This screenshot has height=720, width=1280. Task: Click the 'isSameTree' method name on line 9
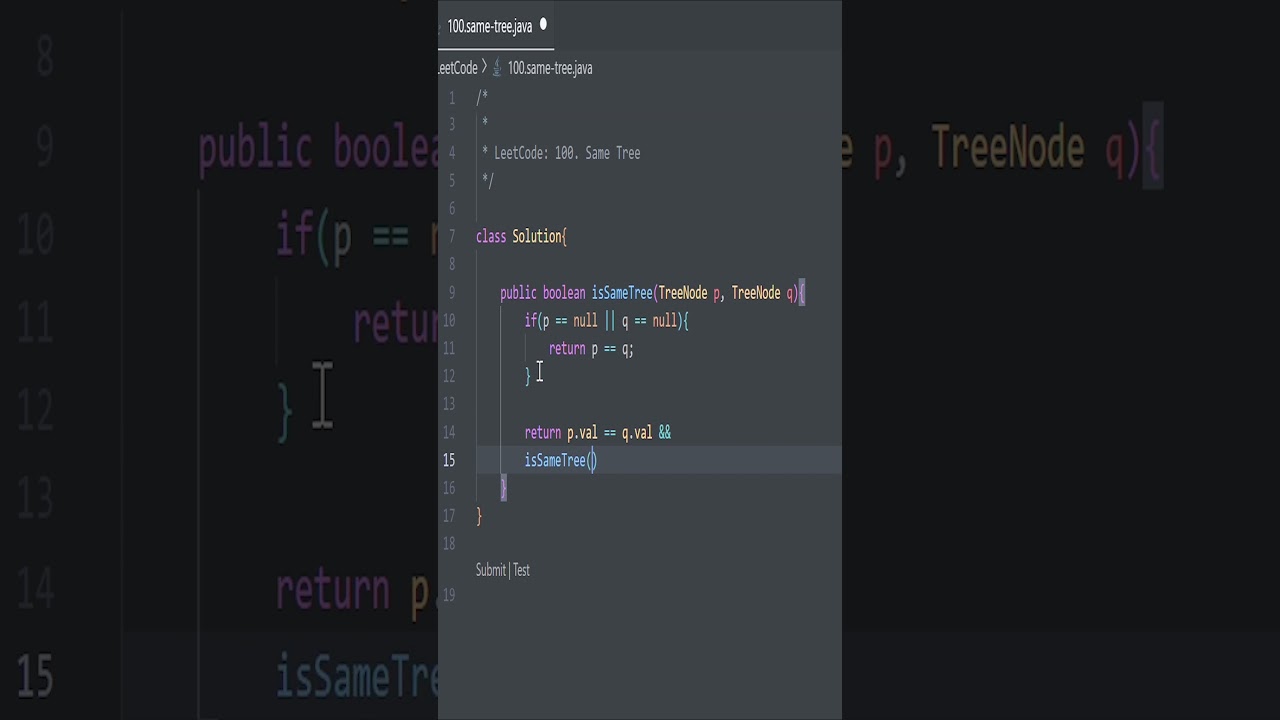click(622, 293)
